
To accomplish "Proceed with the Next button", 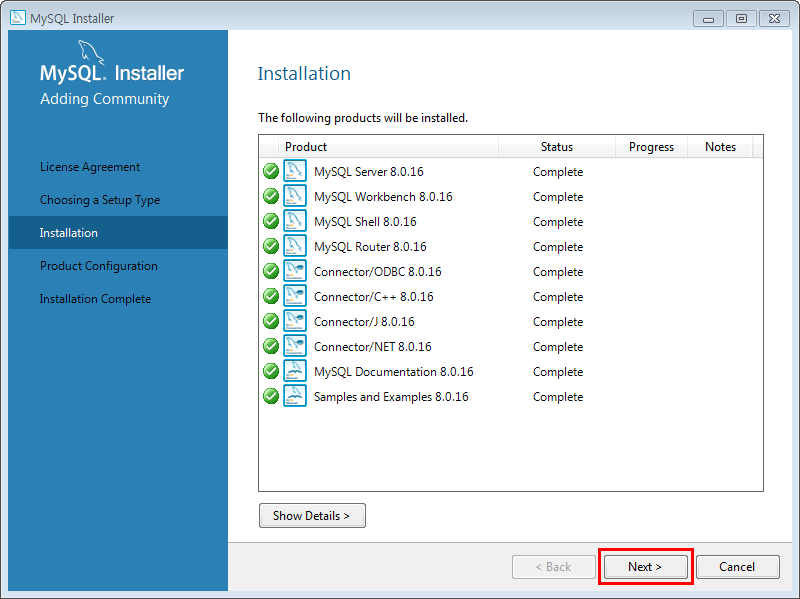I will coord(645,567).
